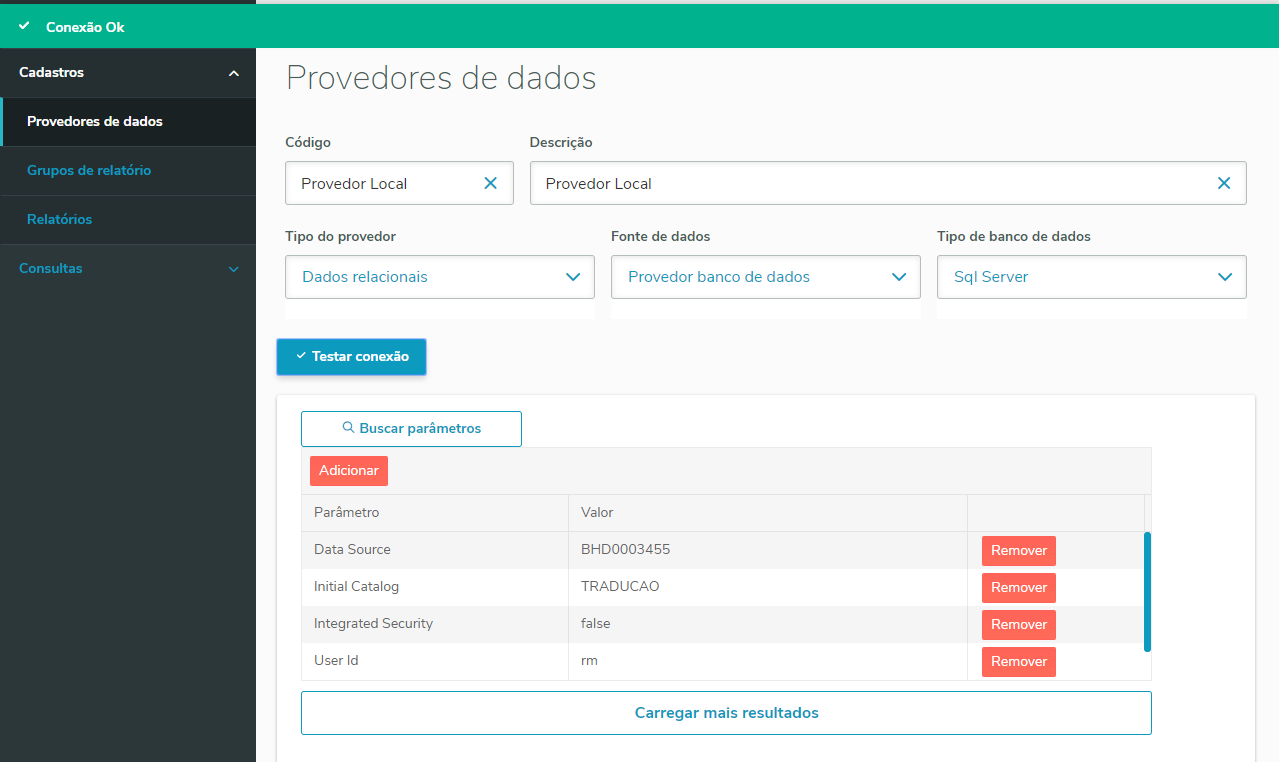The height and width of the screenshot is (762, 1279).
Task: Open Grupos de relatório in sidebar
Action: point(128,171)
